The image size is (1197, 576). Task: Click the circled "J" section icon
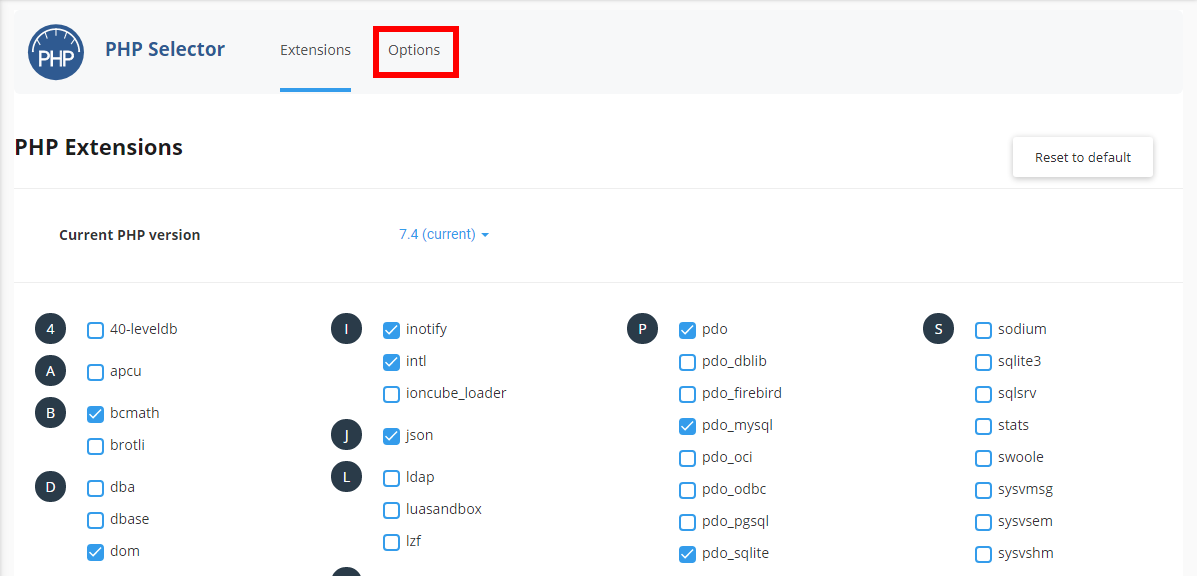[346, 435]
